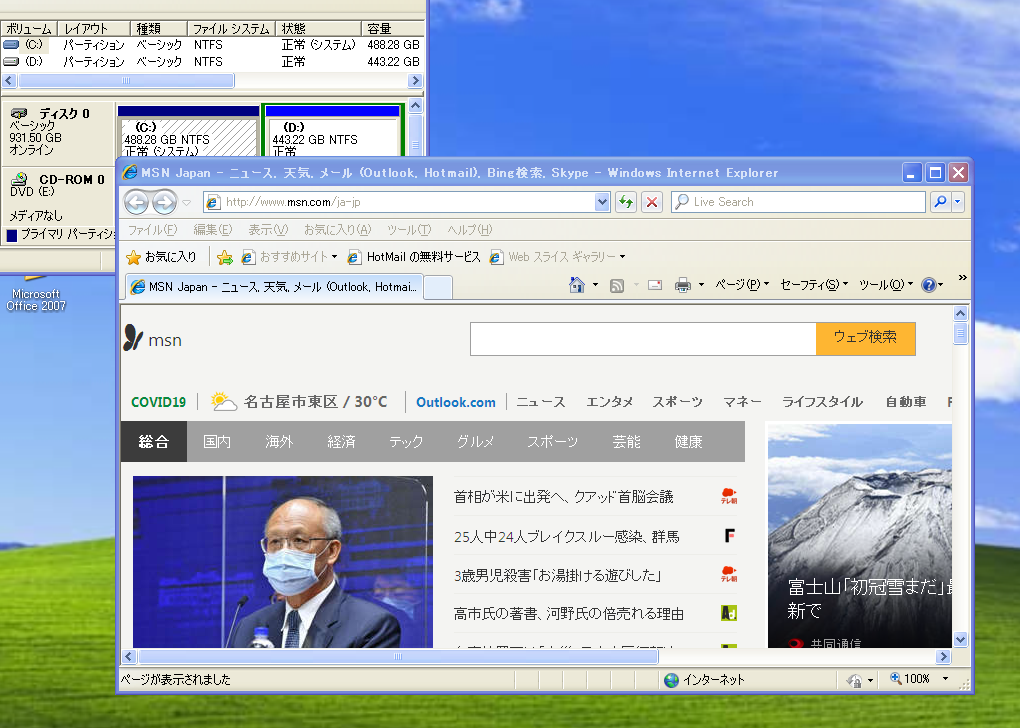Open the 自動車 navigation link
This screenshot has width=1020, height=728.
906,402
